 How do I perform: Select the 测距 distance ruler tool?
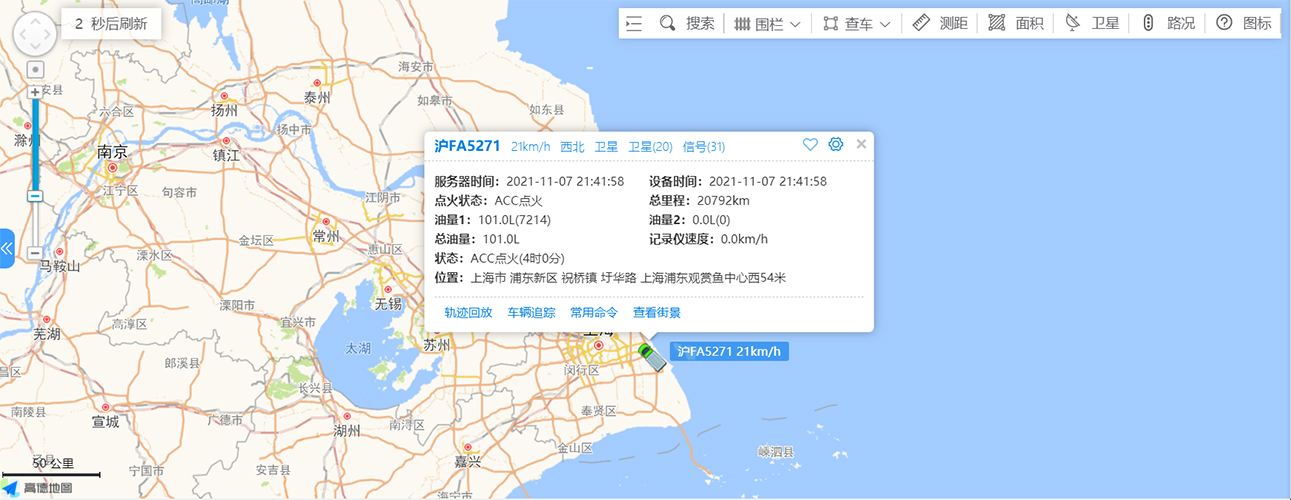(940, 23)
